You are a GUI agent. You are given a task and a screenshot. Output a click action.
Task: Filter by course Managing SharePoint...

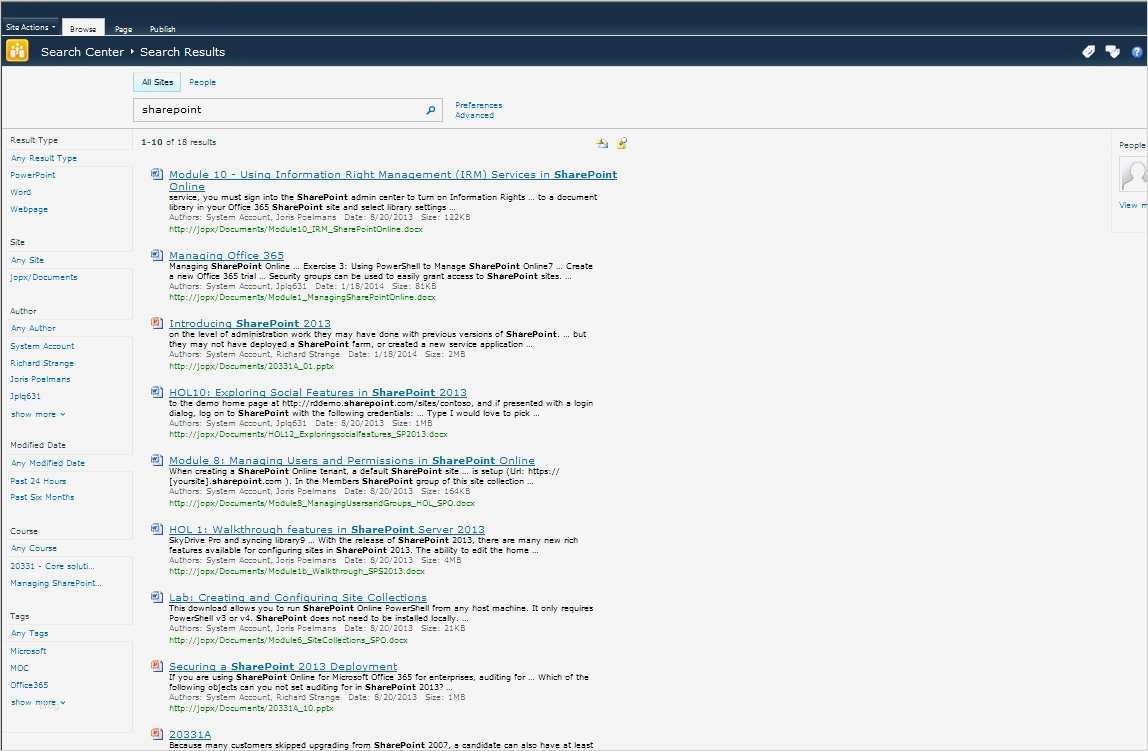56,583
